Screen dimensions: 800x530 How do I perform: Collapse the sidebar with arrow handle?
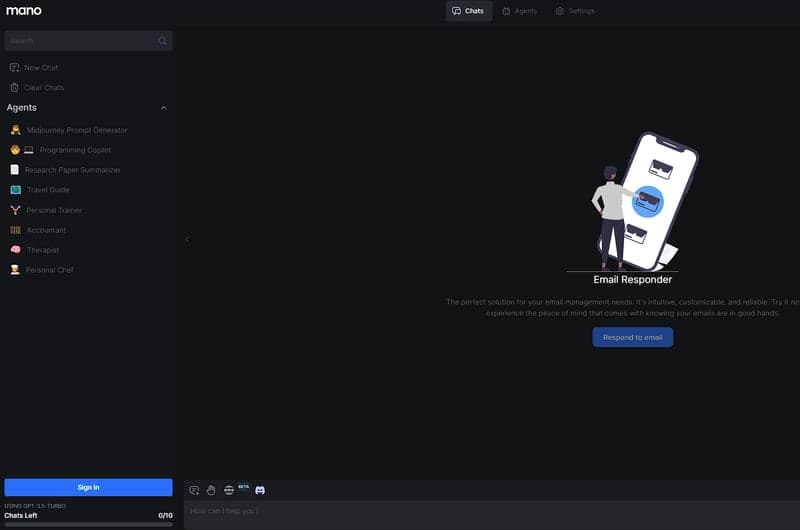coord(187,240)
